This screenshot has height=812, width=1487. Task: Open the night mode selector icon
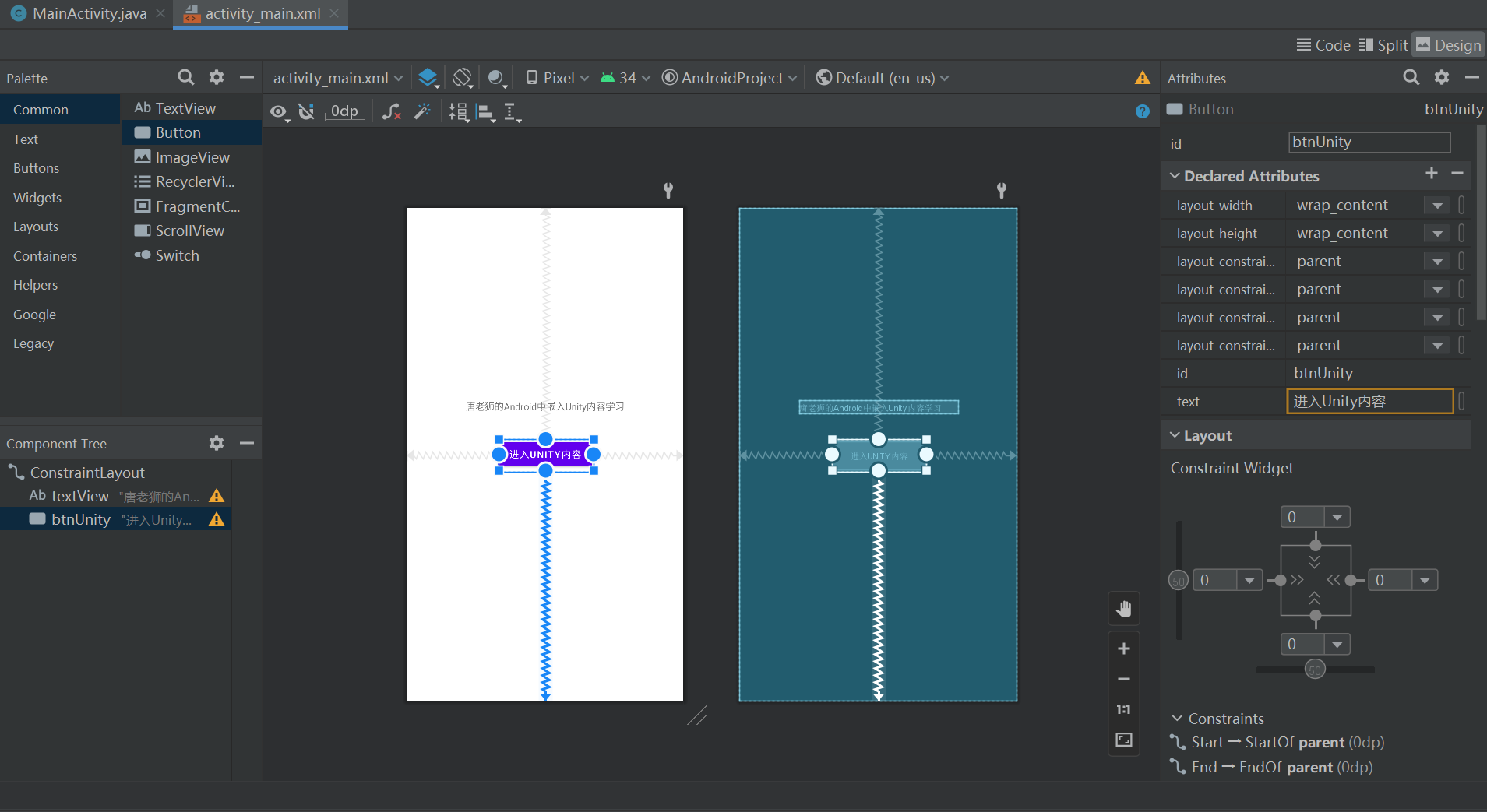click(x=497, y=78)
